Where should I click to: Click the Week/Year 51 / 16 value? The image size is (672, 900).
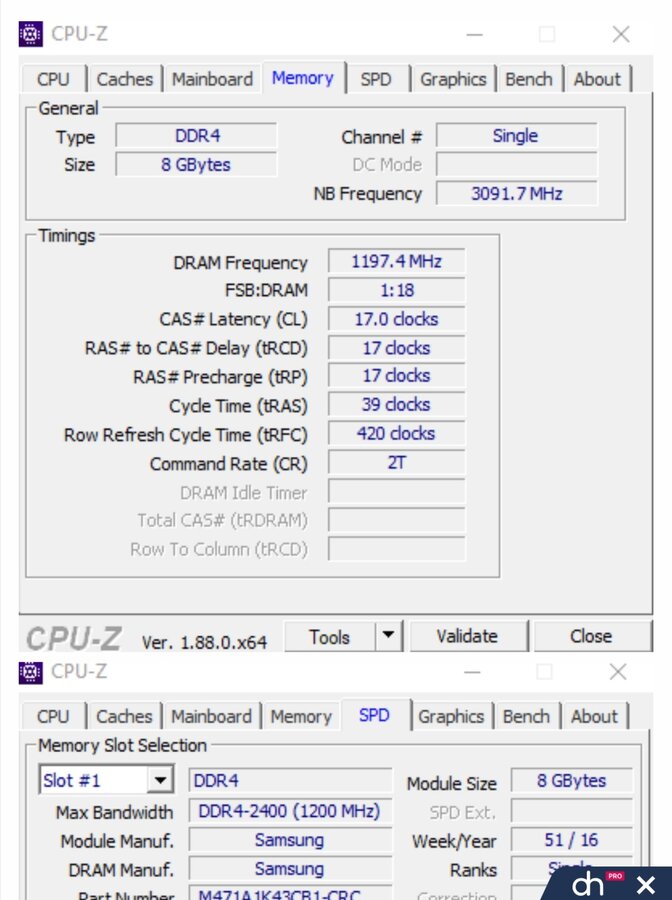(572, 840)
